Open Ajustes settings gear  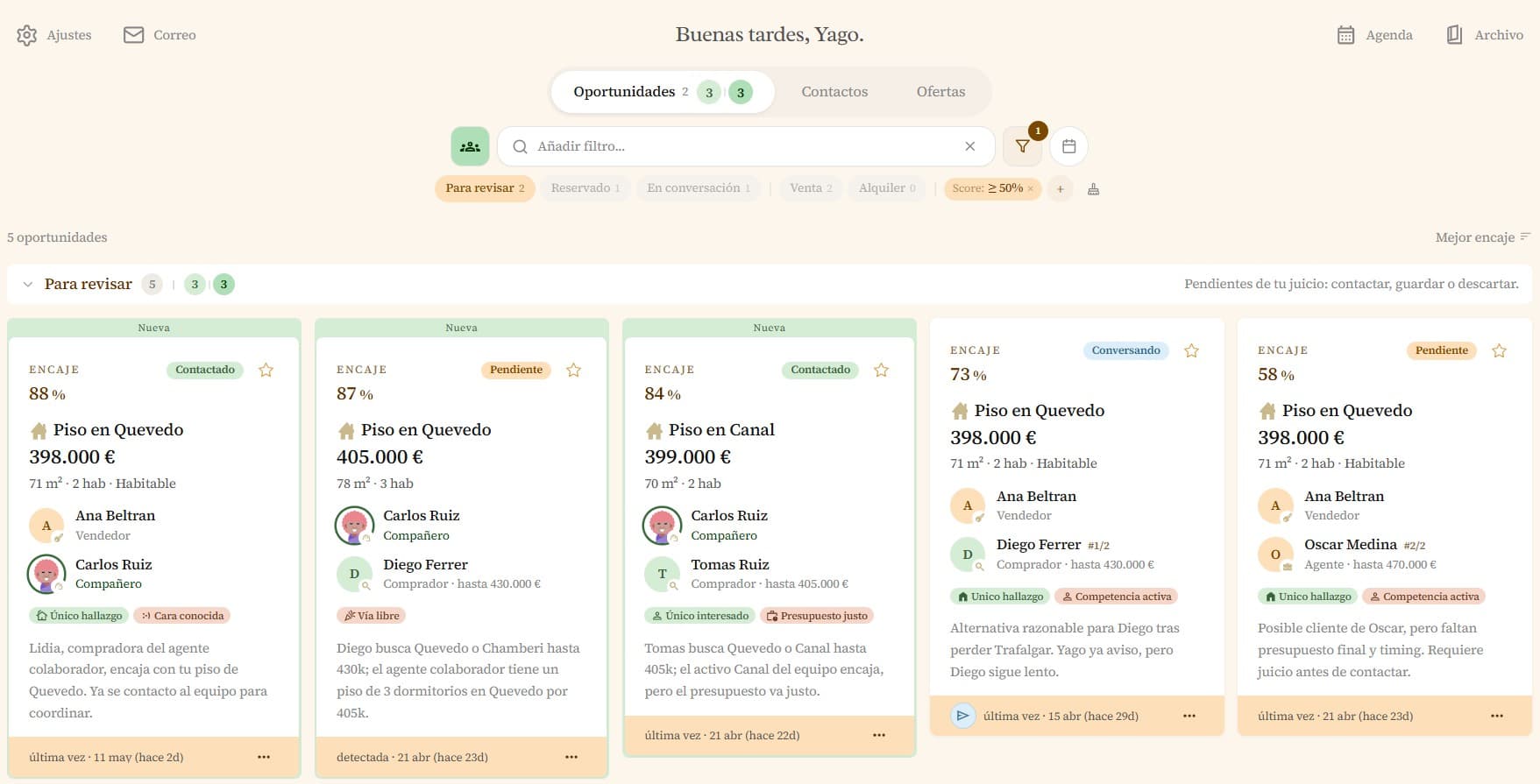[x=27, y=35]
